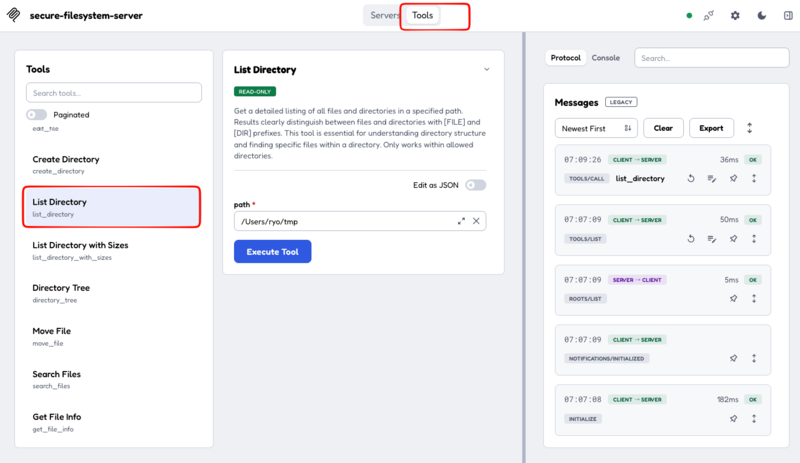Click the Search tools input field
The image size is (800, 463).
(x=114, y=93)
